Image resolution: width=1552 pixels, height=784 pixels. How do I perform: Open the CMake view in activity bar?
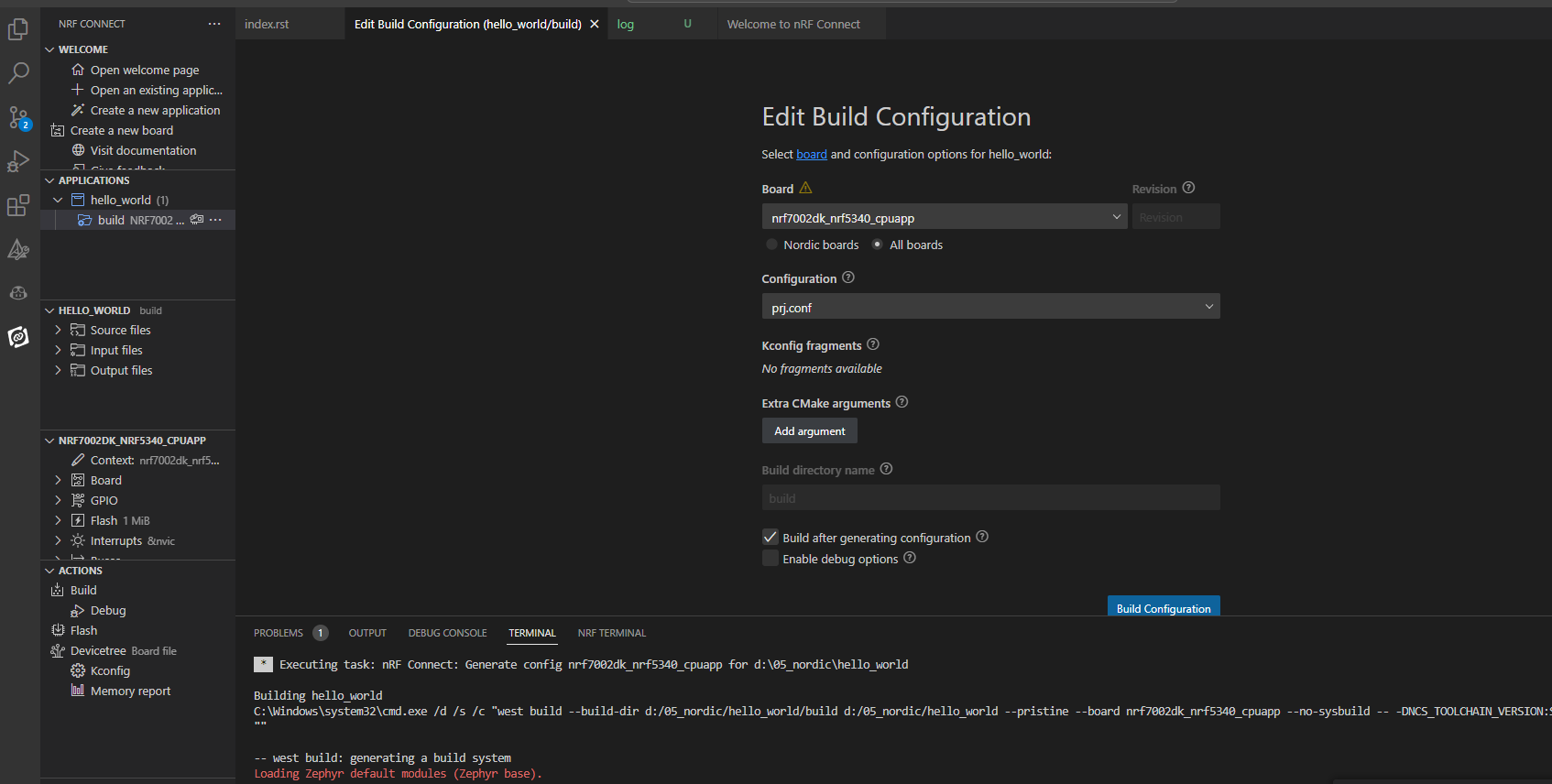(18, 249)
